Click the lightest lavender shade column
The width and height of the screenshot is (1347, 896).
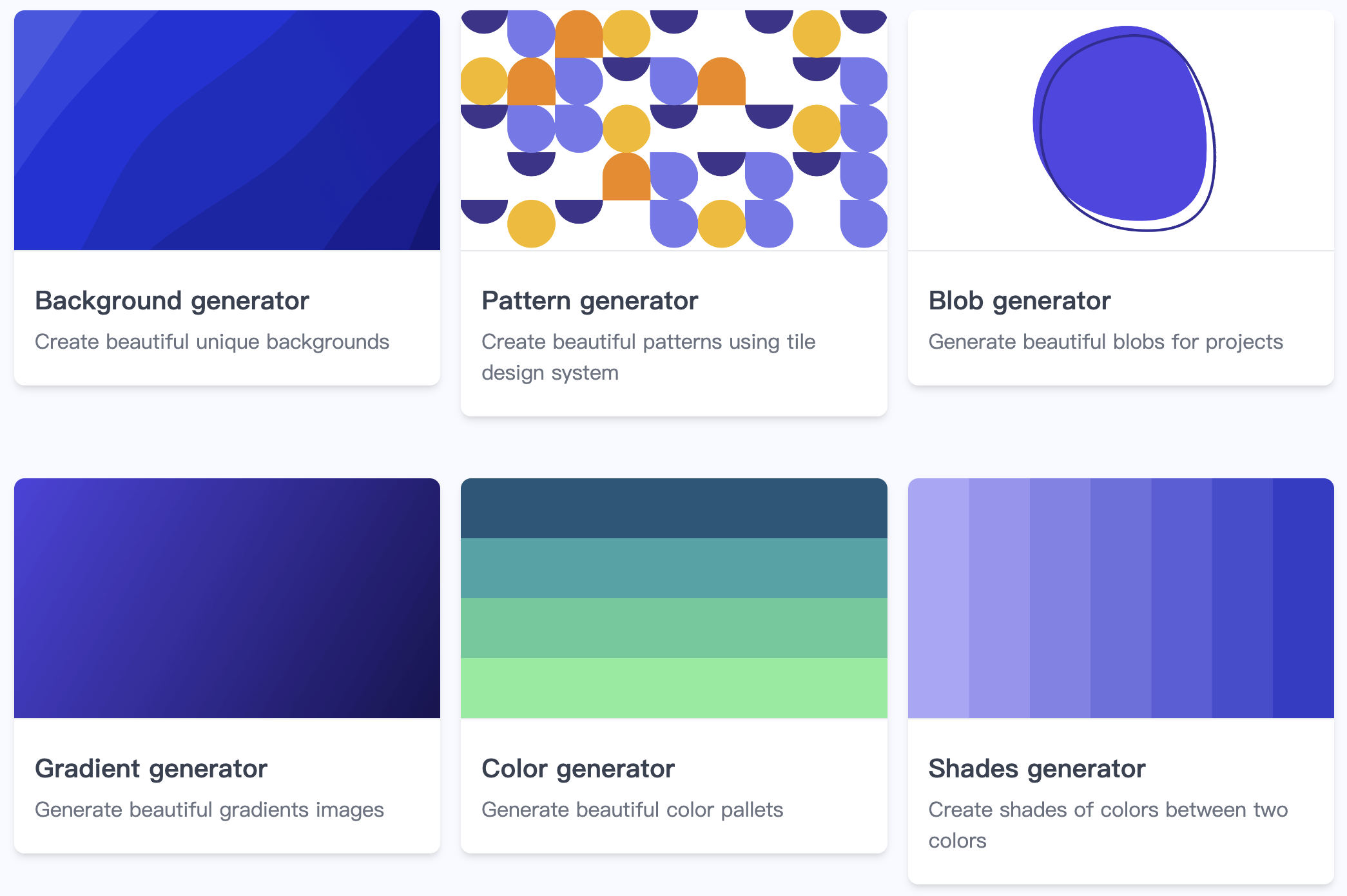coord(938,598)
